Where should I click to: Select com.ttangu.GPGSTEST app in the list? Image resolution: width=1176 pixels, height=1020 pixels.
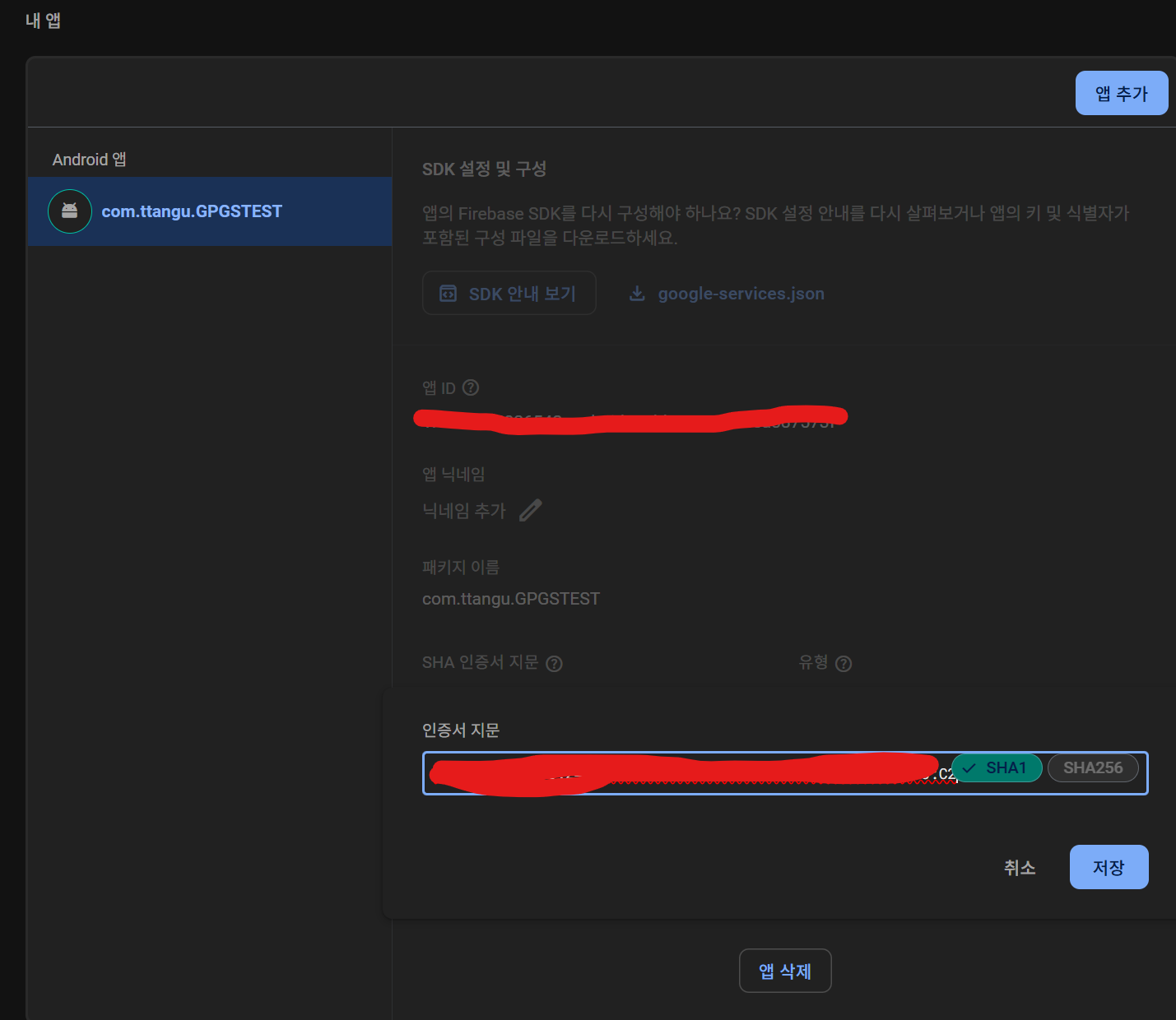210,211
